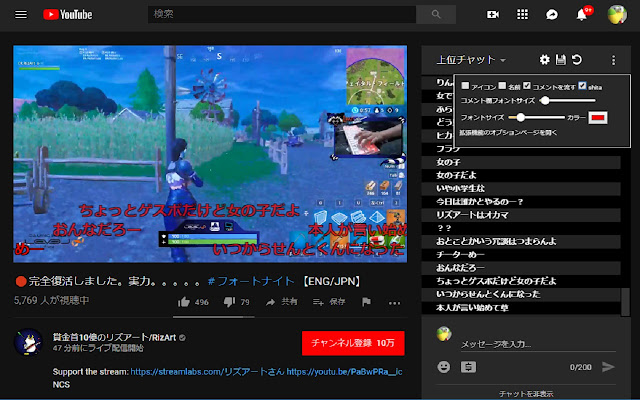Click the Fortnite live video player
This screenshot has width=640, height=400.
[x=210, y=154]
